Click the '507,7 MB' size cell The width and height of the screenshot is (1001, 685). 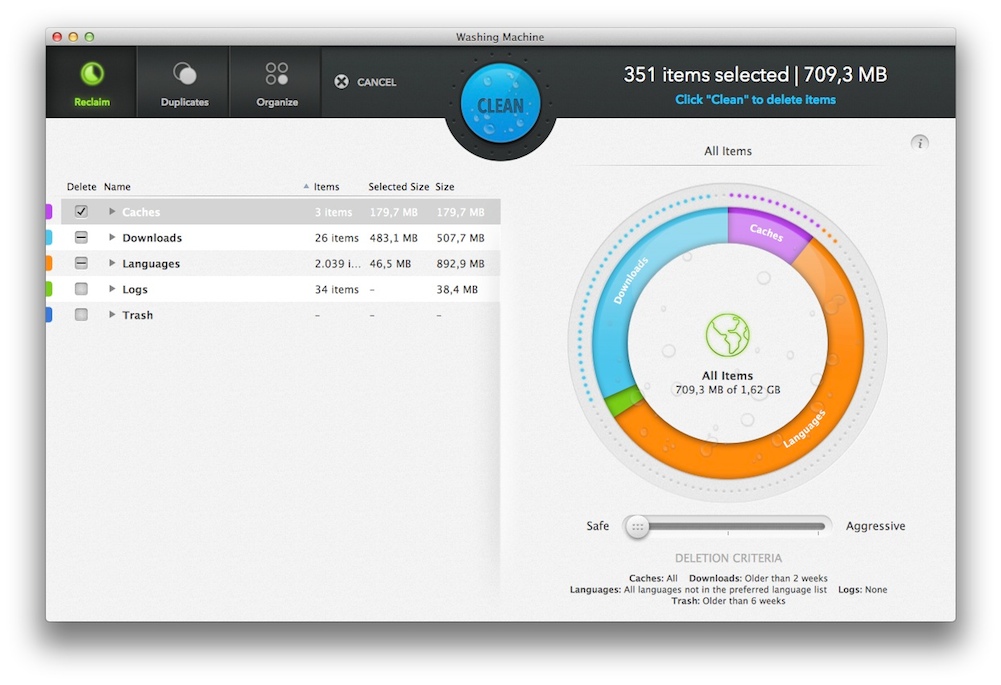[460, 237]
